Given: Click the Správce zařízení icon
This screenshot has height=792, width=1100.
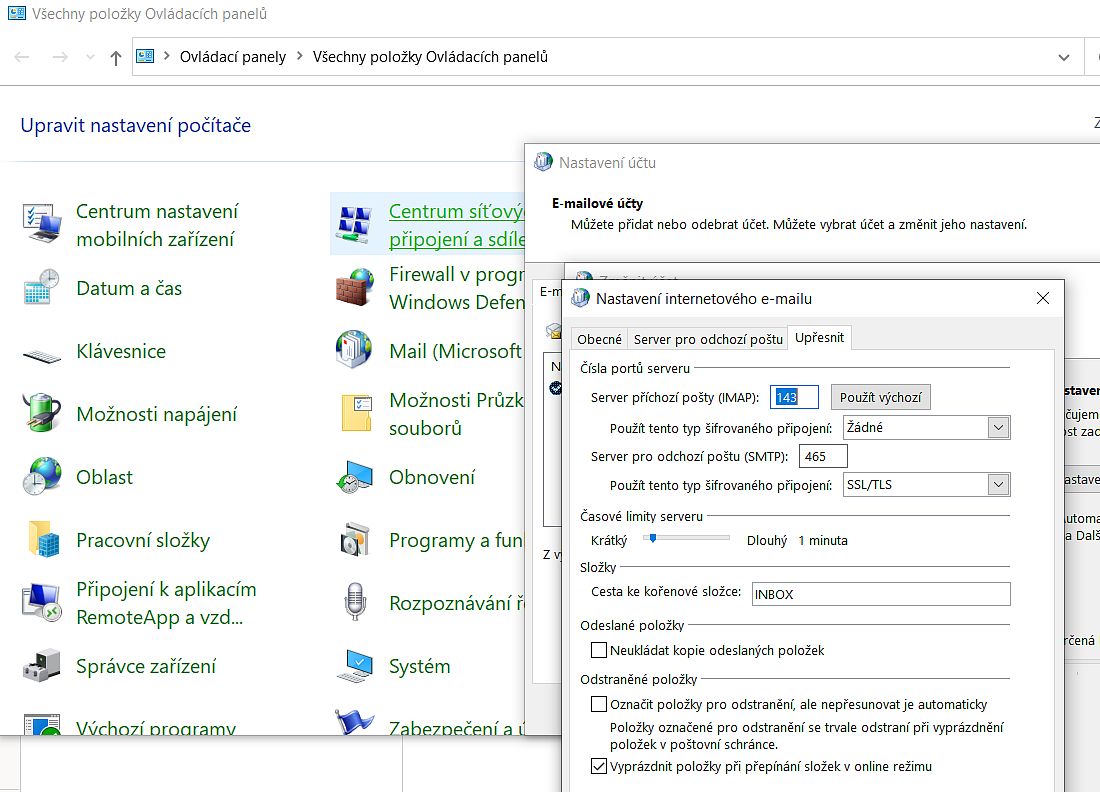Looking at the screenshot, I should tap(42, 667).
